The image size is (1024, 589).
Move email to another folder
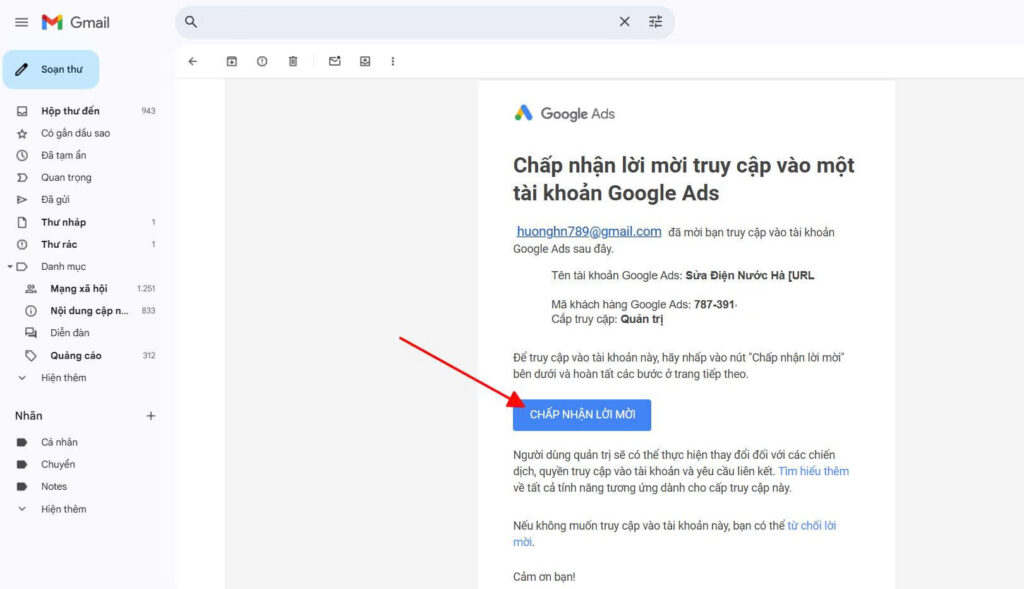pos(365,61)
